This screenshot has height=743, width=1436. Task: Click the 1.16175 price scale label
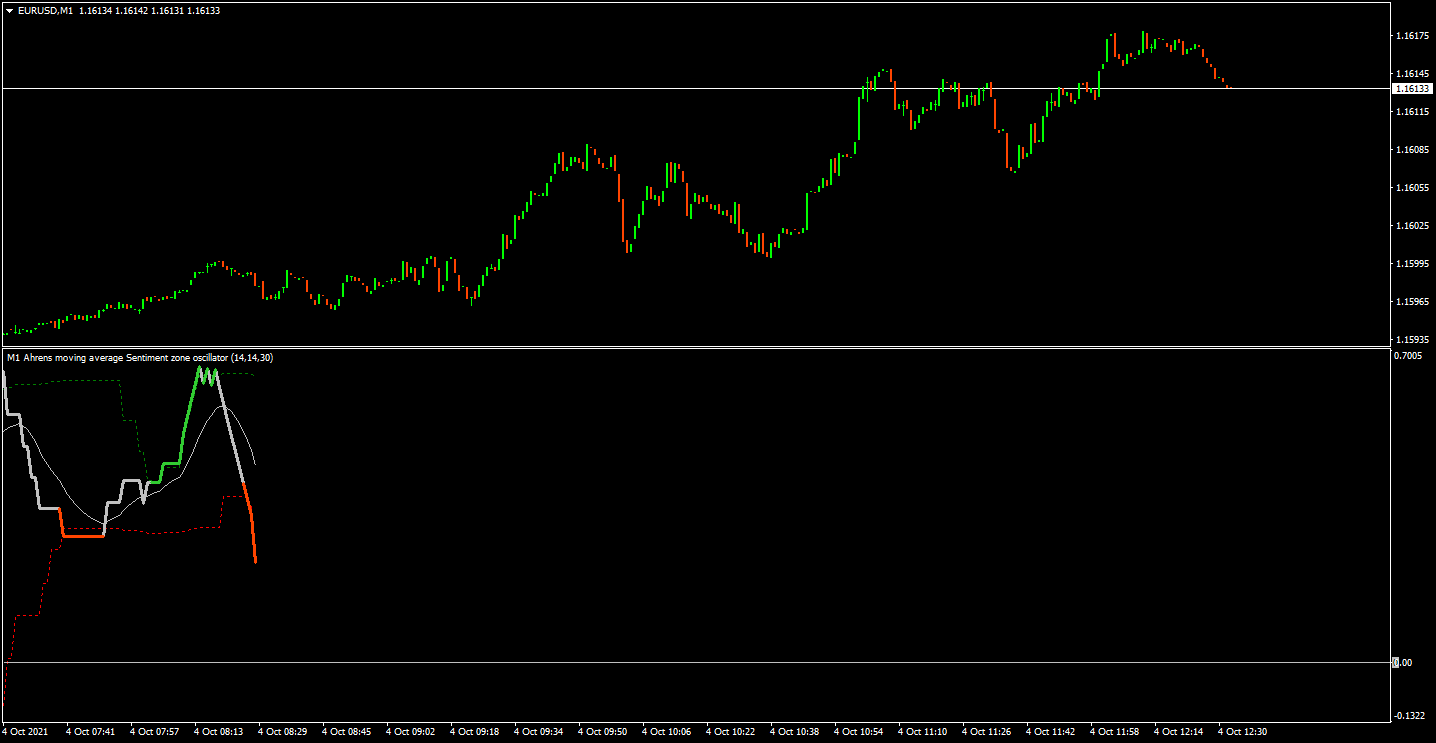1411,36
